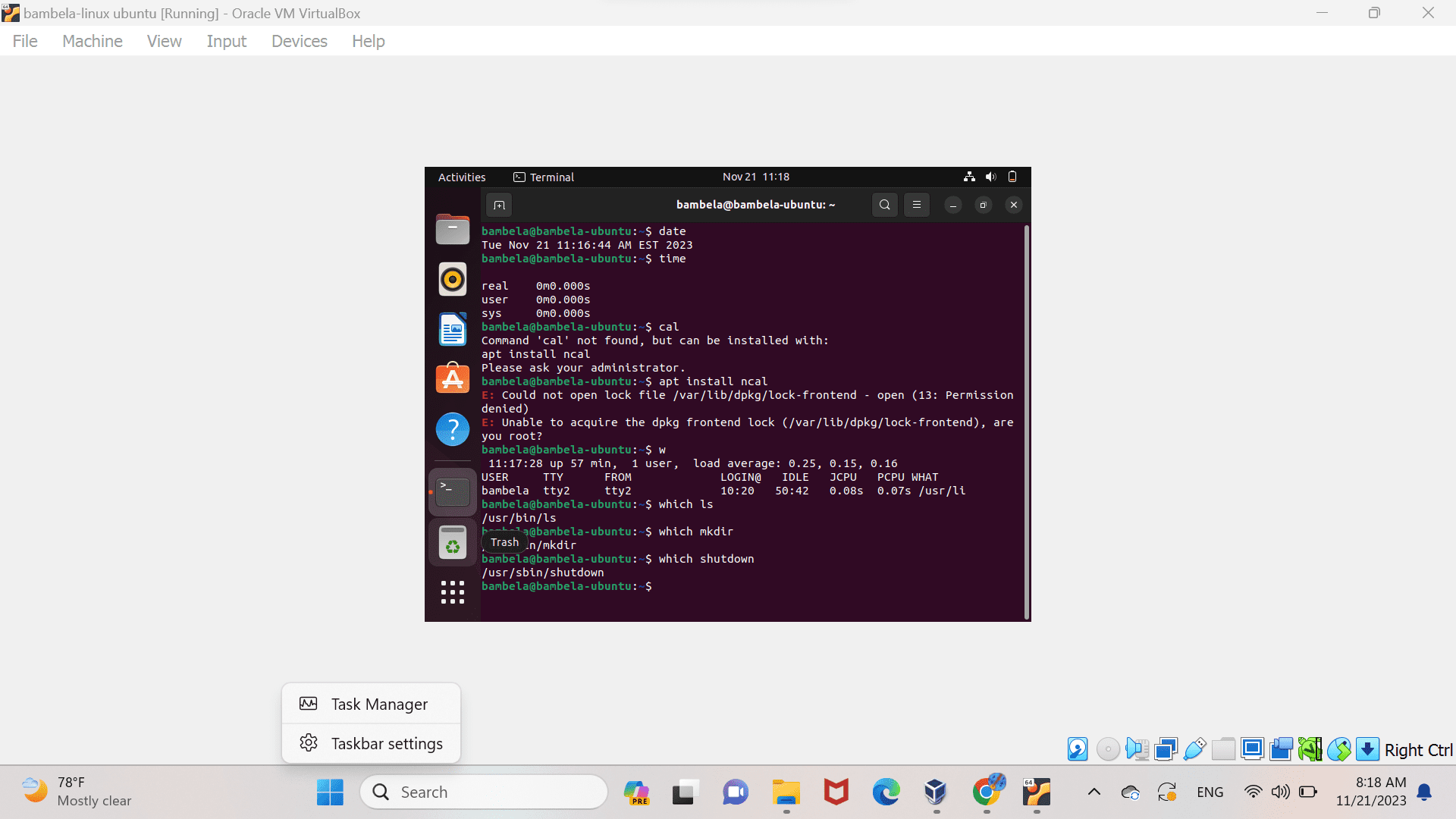Click the Windows taskbar Search box
Image resolution: width=1456 pixels, height=819 pixels.
[x=484, y=792]
